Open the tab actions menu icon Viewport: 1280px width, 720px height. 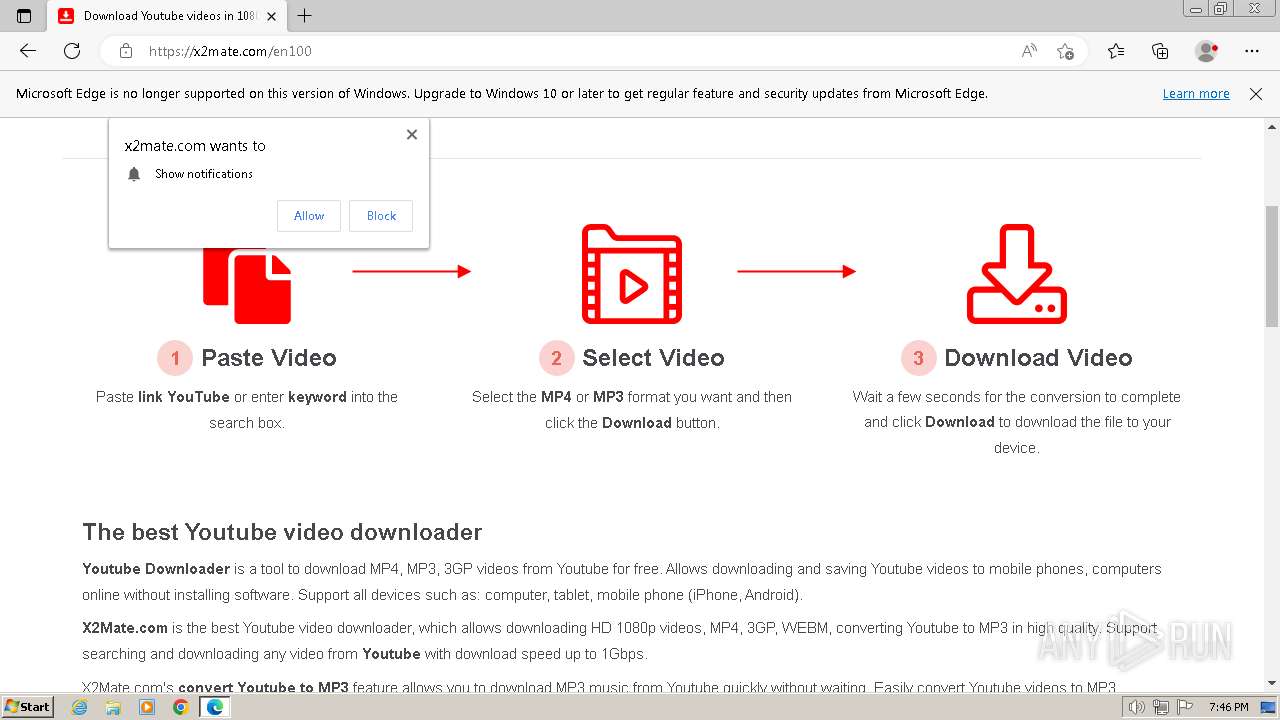coord(24,15)
